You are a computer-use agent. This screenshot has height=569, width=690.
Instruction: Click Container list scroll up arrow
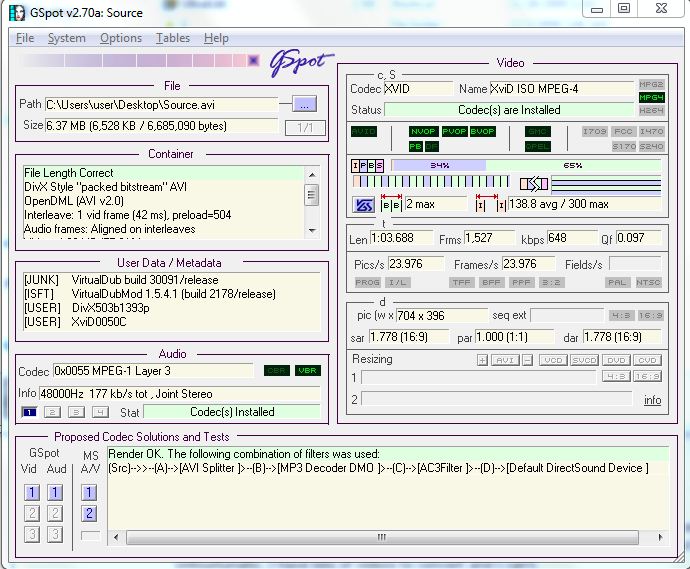[312, 175]
